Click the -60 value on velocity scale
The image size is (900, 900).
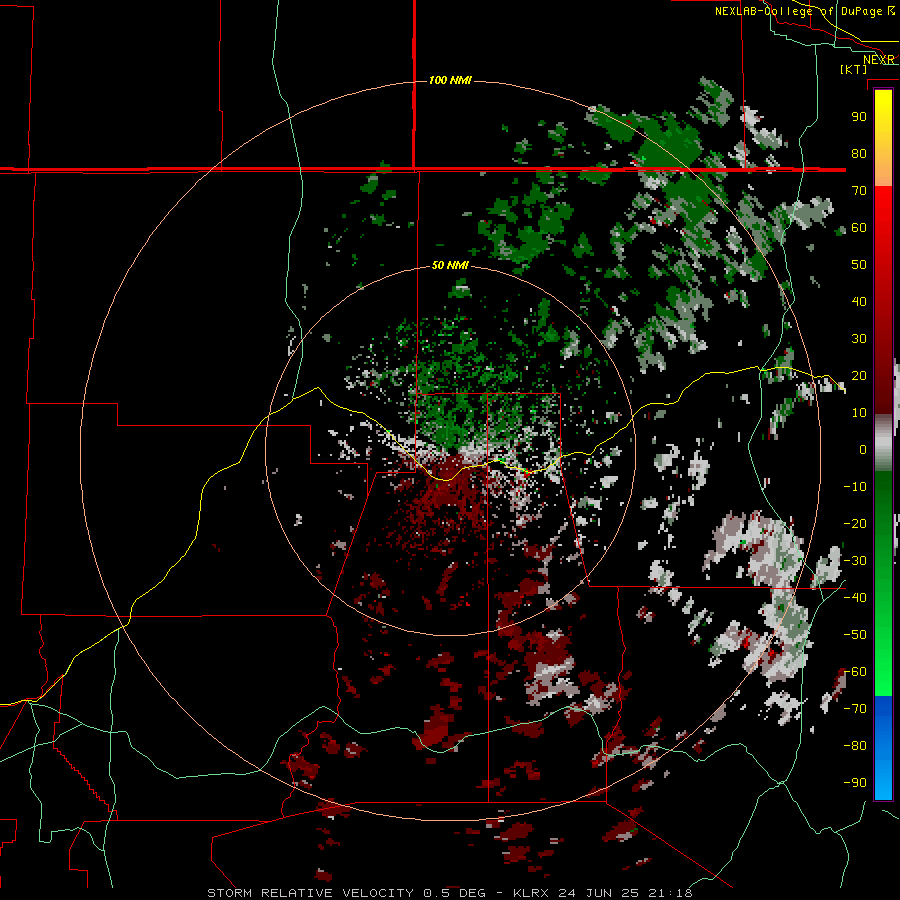[855, 672]
